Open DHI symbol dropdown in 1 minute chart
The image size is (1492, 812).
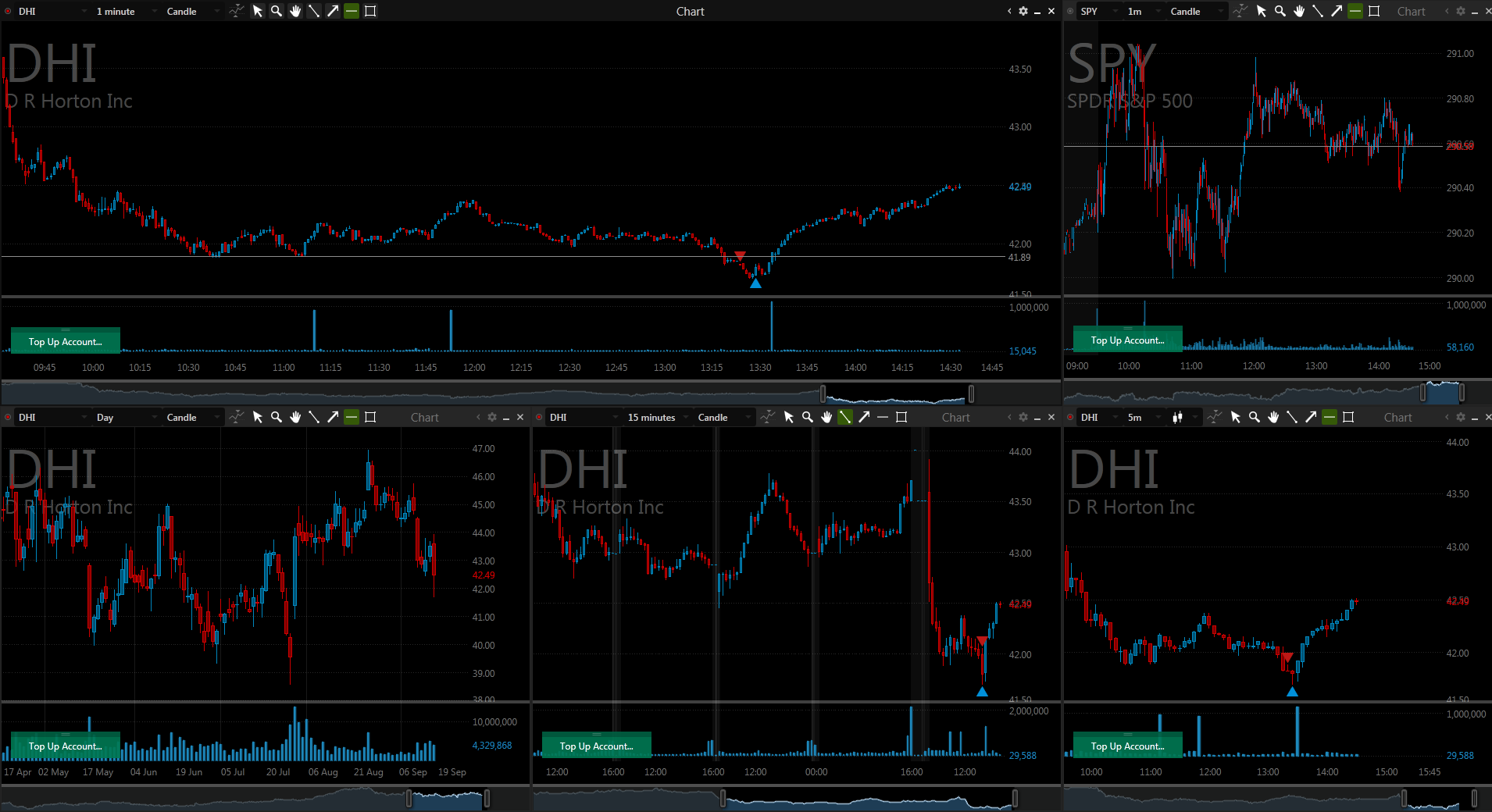52,11
